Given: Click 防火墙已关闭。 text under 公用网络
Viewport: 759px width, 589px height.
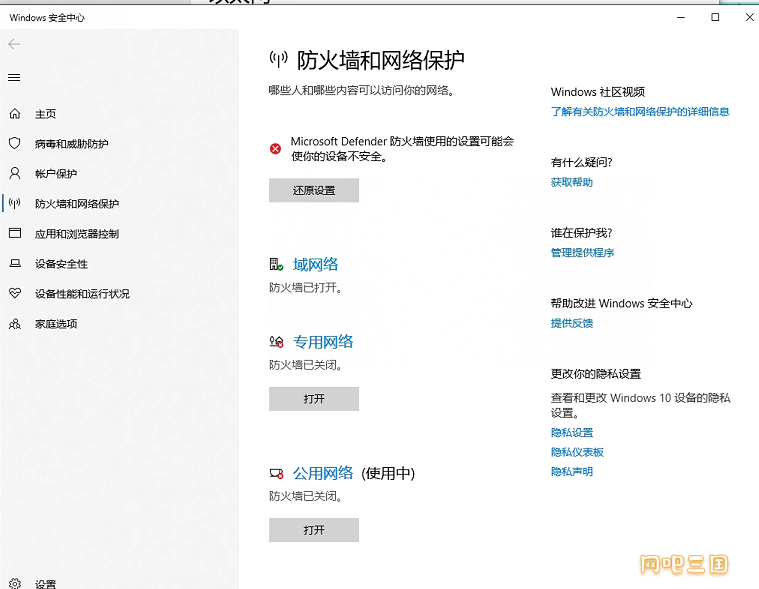Looking at the screenshot, I should click(x=306, y=496).
